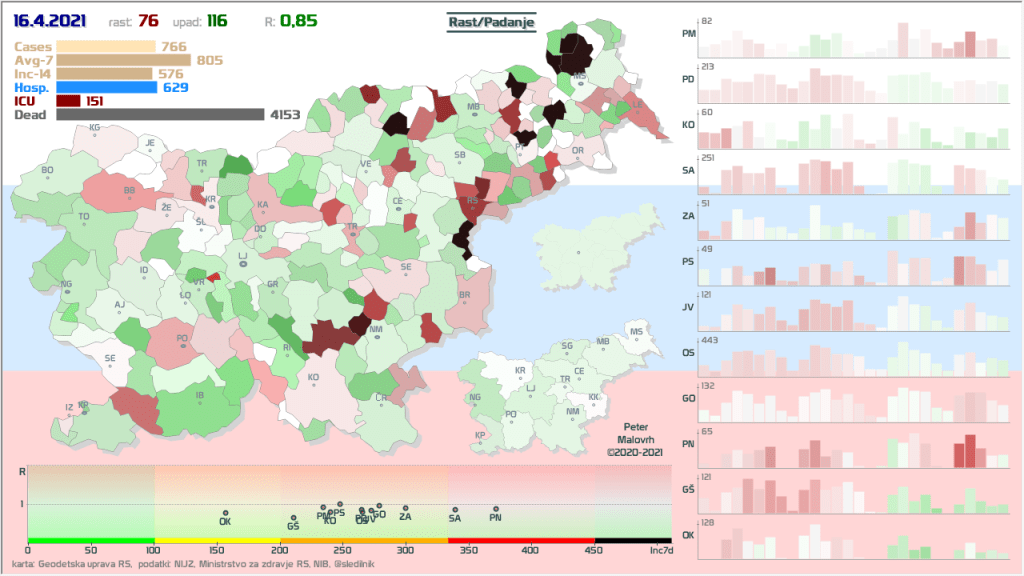Select the gray Dead bar

(x=160, y=115)
